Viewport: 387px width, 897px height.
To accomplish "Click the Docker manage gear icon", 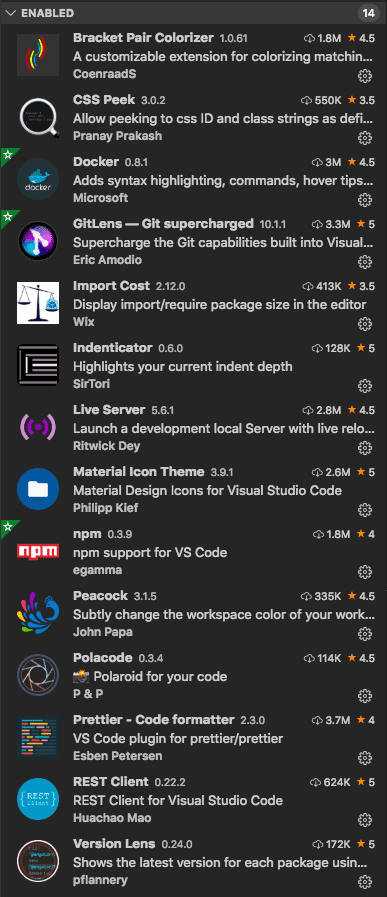I will point(365,199).
